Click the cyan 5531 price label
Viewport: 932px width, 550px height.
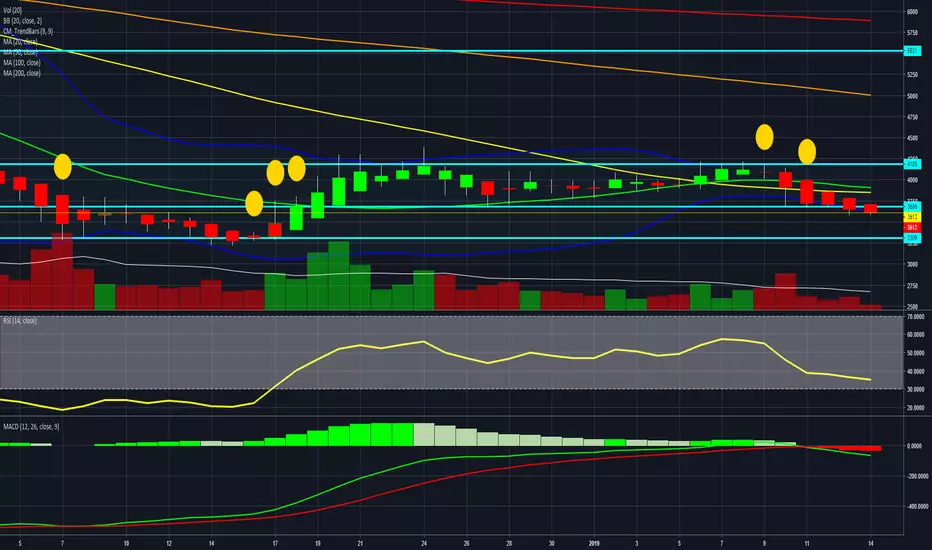click(x=912, y=51)
